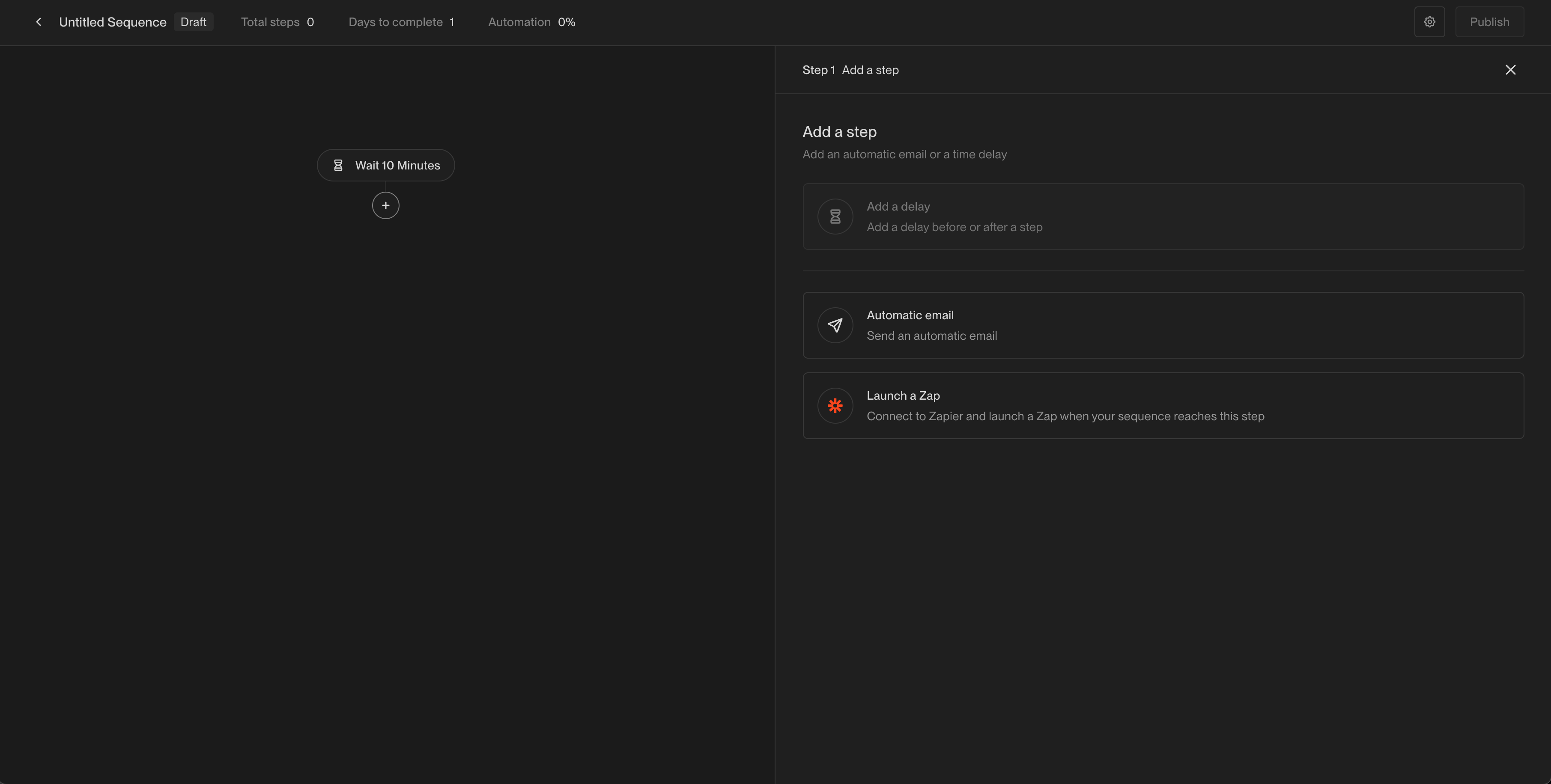Choose Launch a Zap to connect Zapier
This screenshot has width=1551, height=784.
tap(1162, 406)
